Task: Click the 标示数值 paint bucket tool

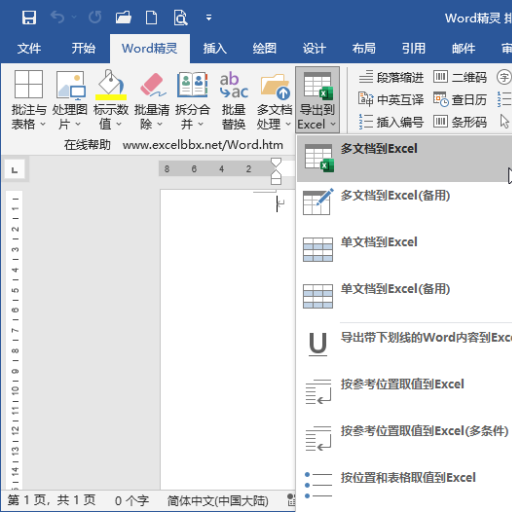Action: (x=111, y=99)
